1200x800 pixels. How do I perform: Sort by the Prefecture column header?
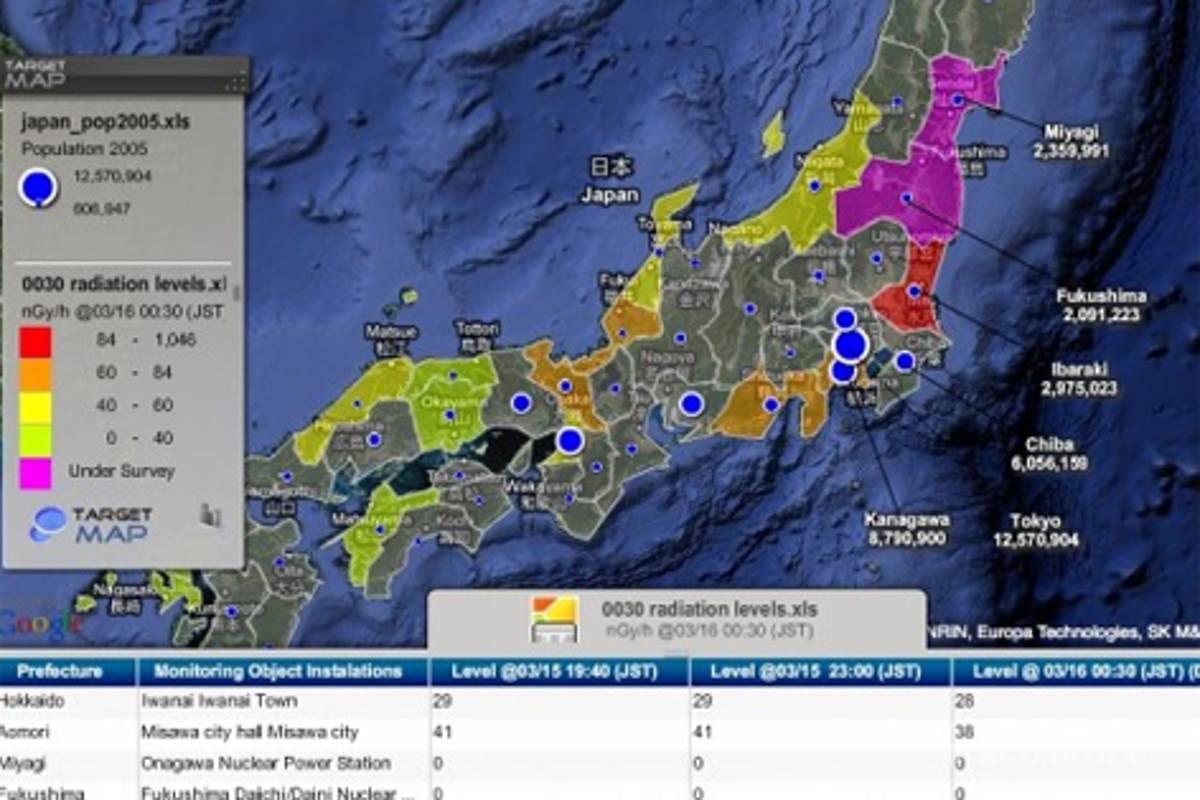(60, 671)
